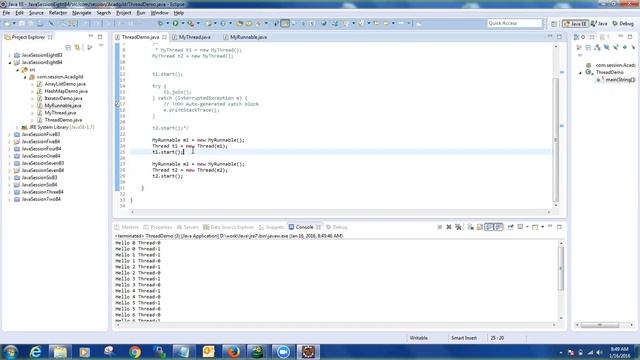The width and height of the screenshot is (640, 360).
Task: Toggle Show Console When Standard Out Changes
Action: pyautogui.click(x=489, y=227)
